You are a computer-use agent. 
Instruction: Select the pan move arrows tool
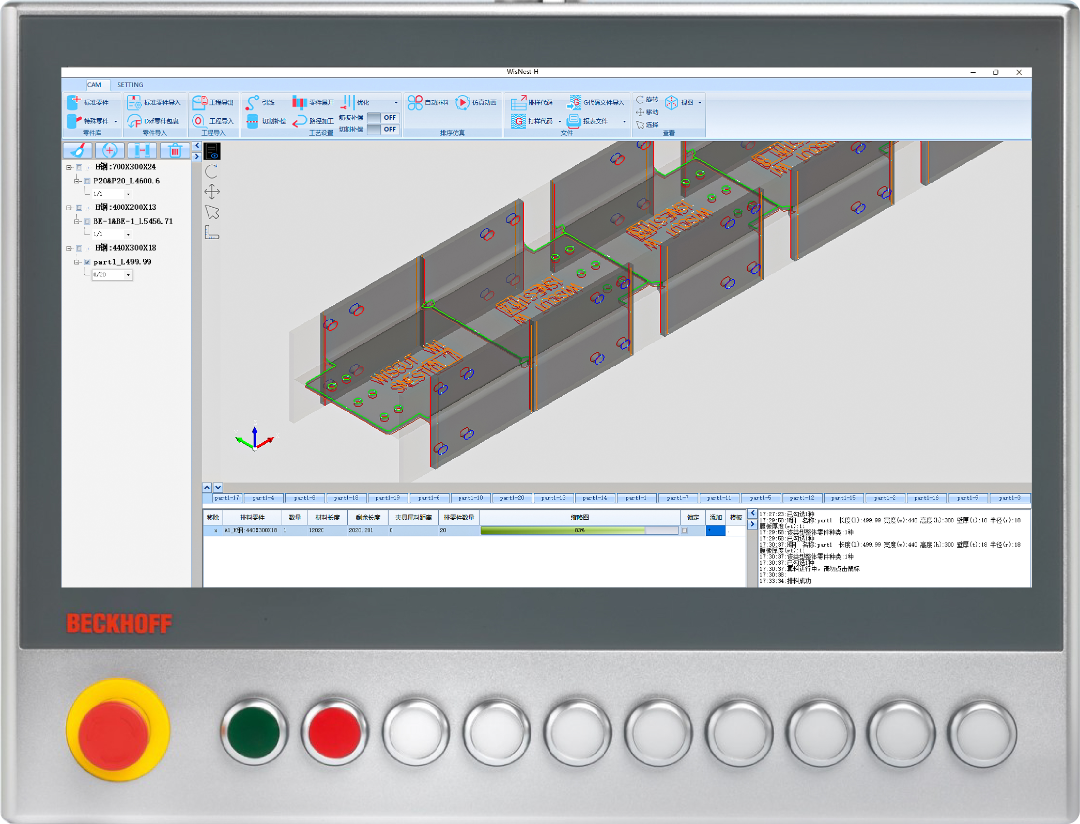211,192
